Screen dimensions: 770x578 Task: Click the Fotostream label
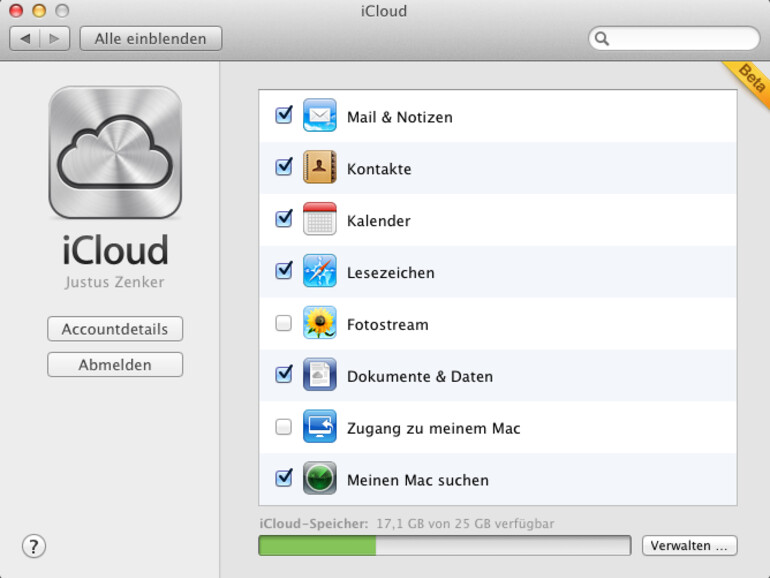387,325
